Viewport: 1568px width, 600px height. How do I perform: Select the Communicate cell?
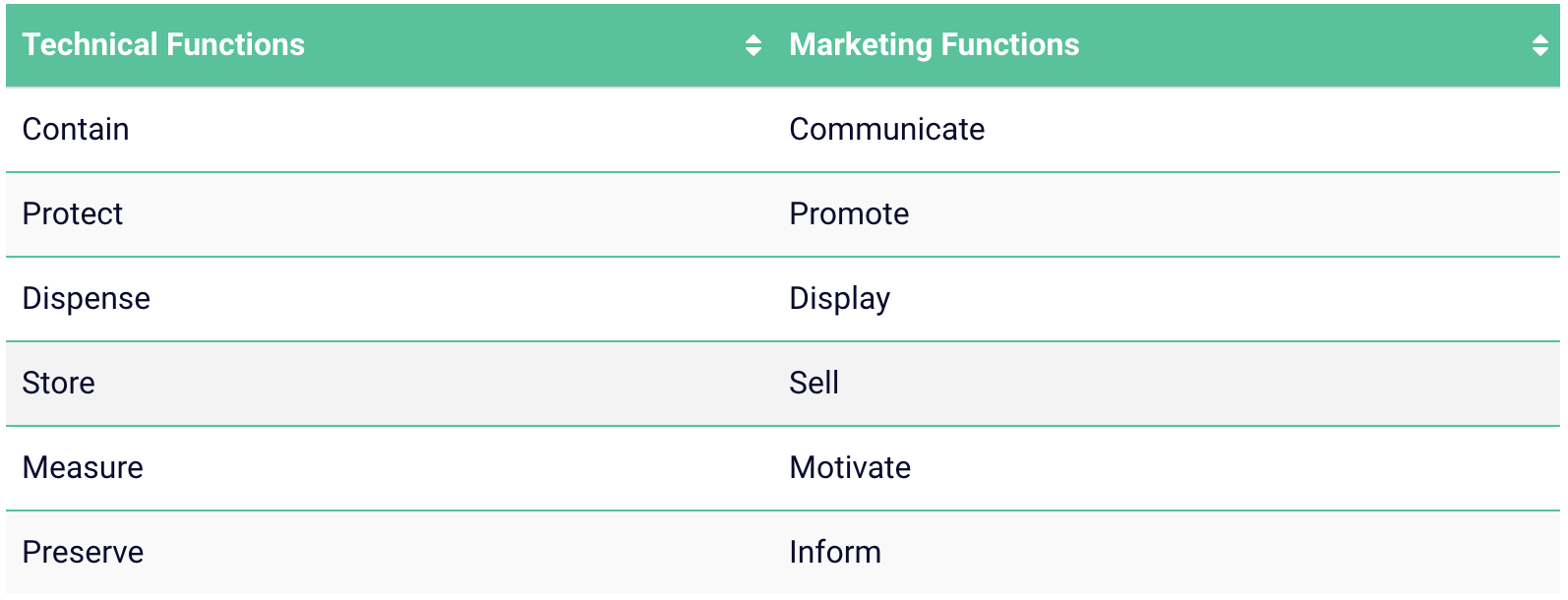tap(887, 129)
